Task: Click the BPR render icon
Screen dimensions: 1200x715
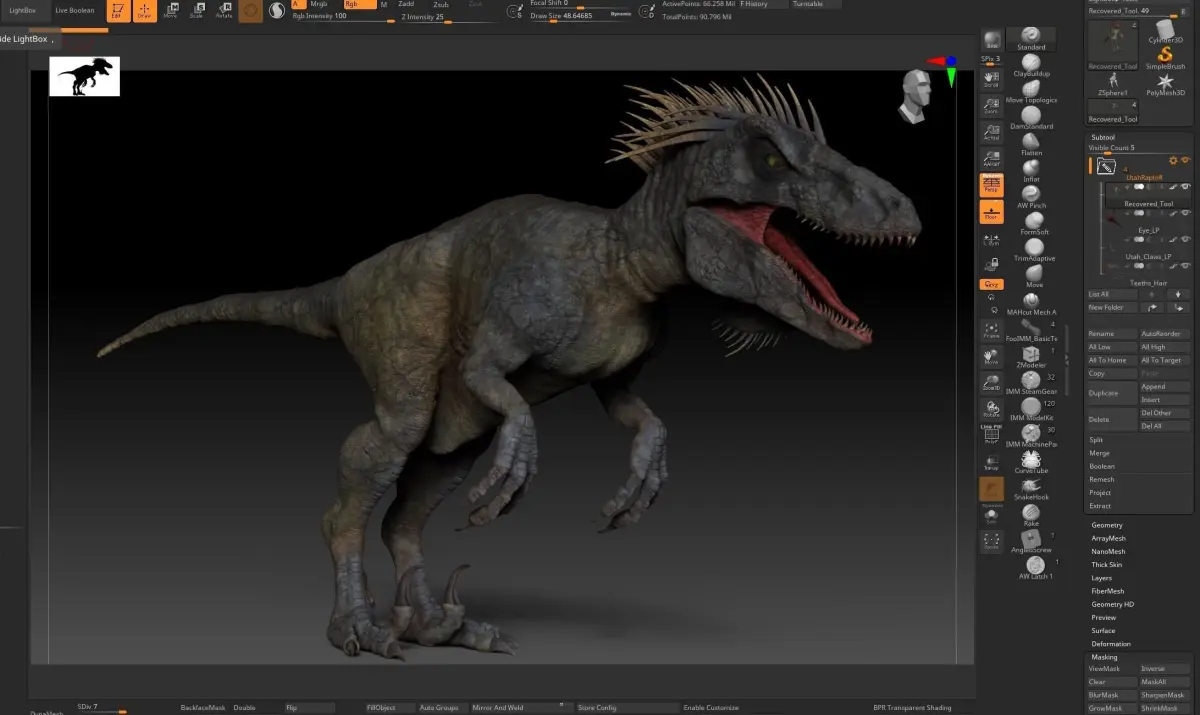Action: coord(992,39)
